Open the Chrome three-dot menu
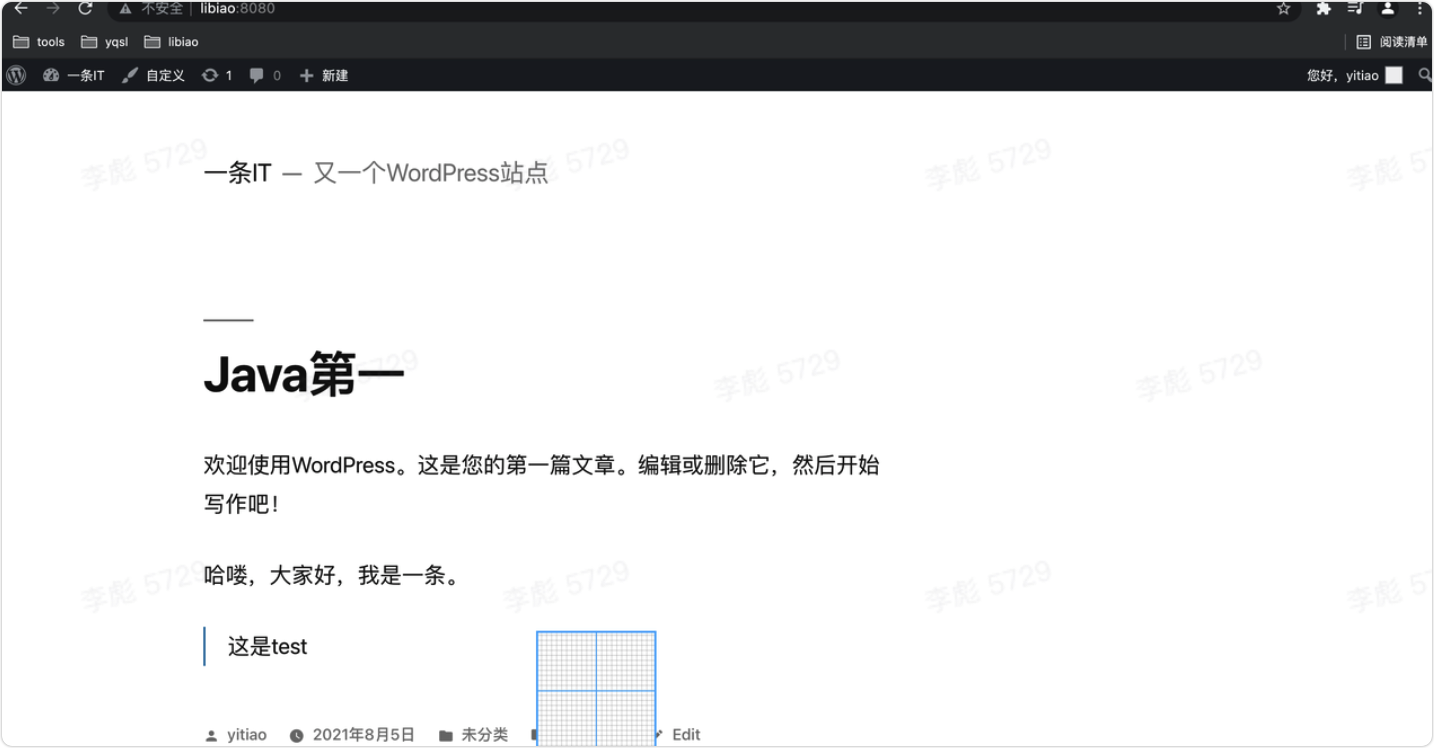The height and width of the screenshot is (748, 1434). 1419,9
